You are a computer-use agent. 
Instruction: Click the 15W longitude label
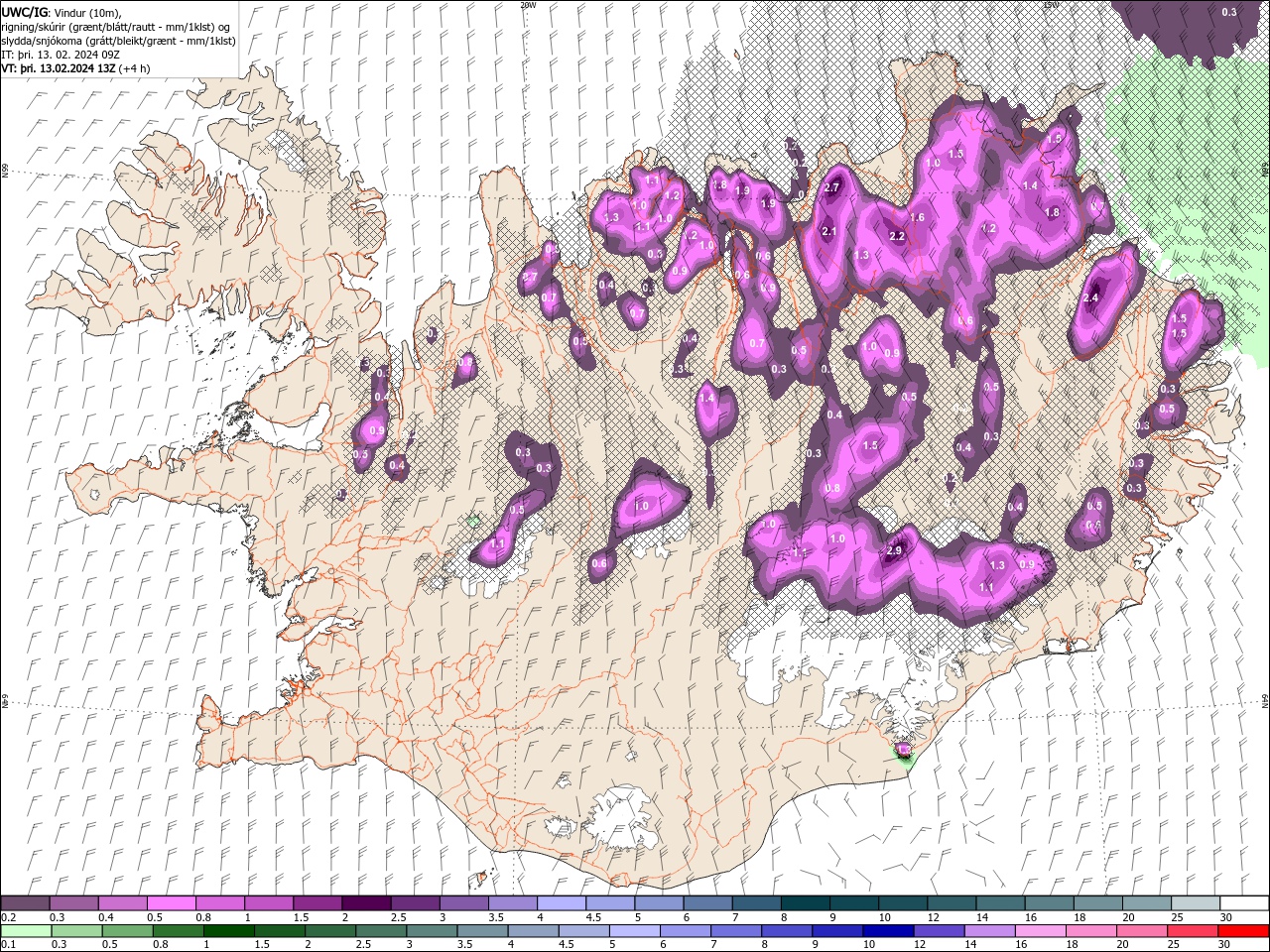[x=1051, y=5]
